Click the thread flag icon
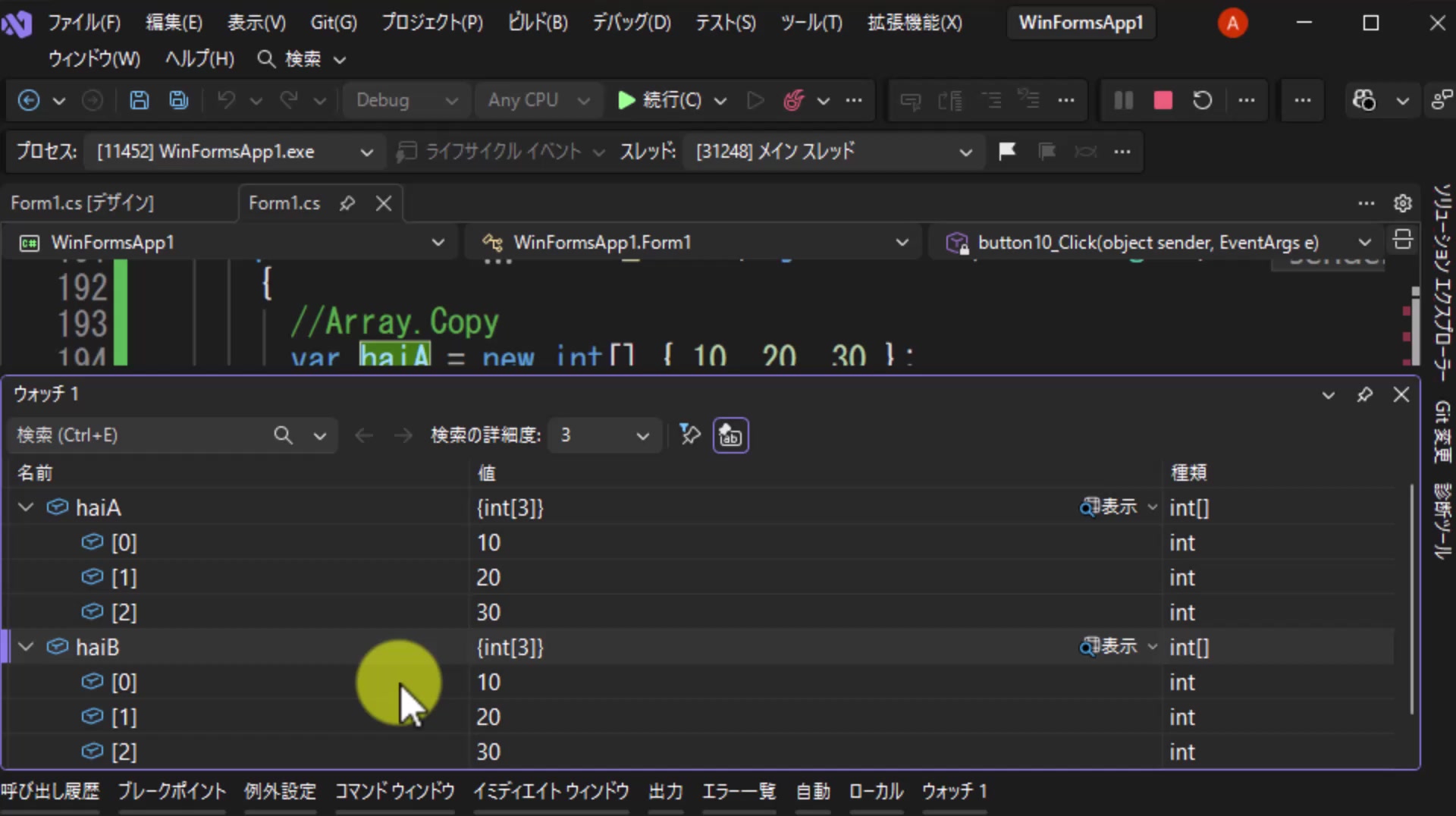This screenshot has width=1456, height=816. 1007,152
